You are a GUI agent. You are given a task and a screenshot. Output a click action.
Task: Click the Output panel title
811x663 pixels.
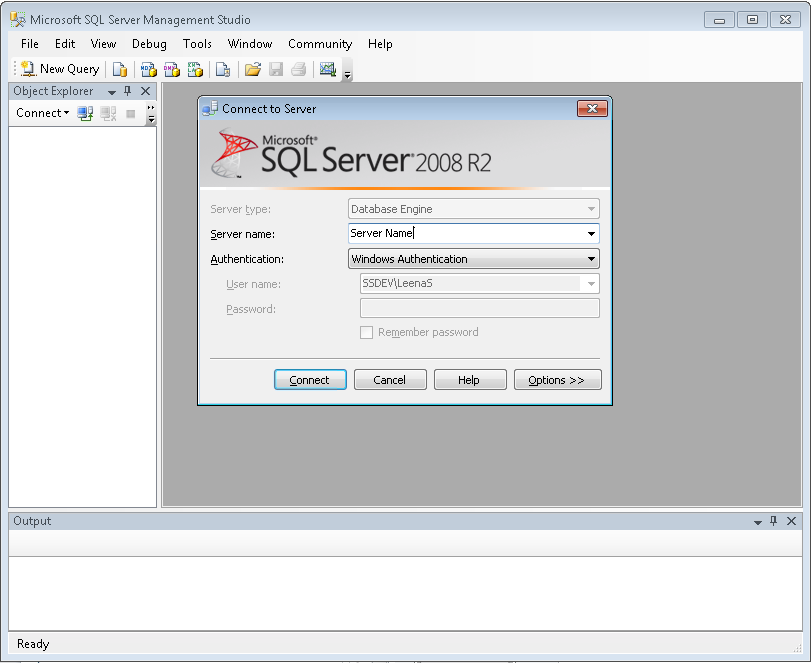[x=32, y=521]
